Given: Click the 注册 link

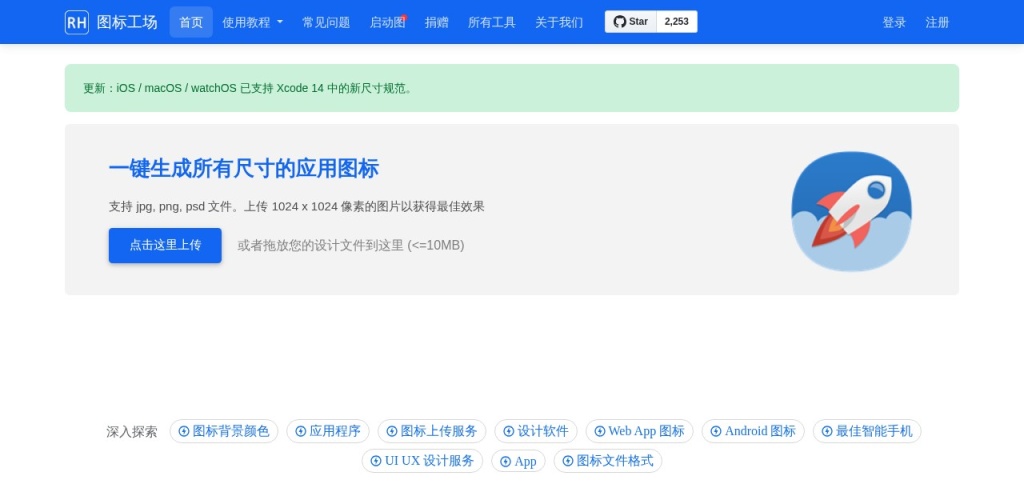Looking at the screenshot, I should [x=937, y=22].
